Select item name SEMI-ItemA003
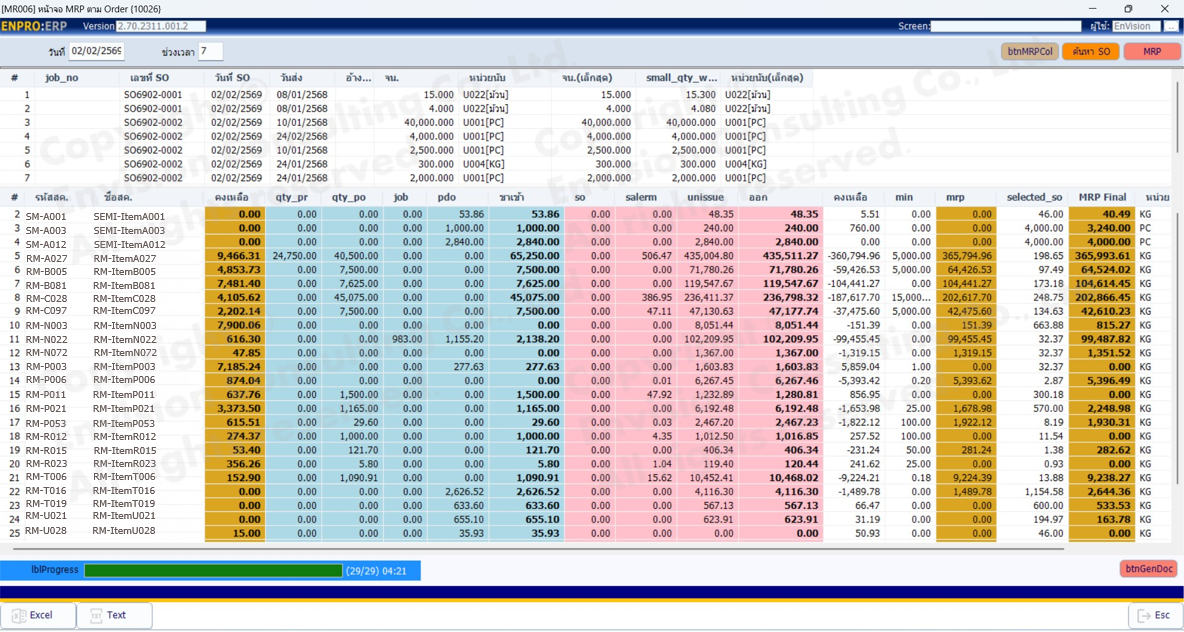1184x632 pixels. (x=129, y=230)
